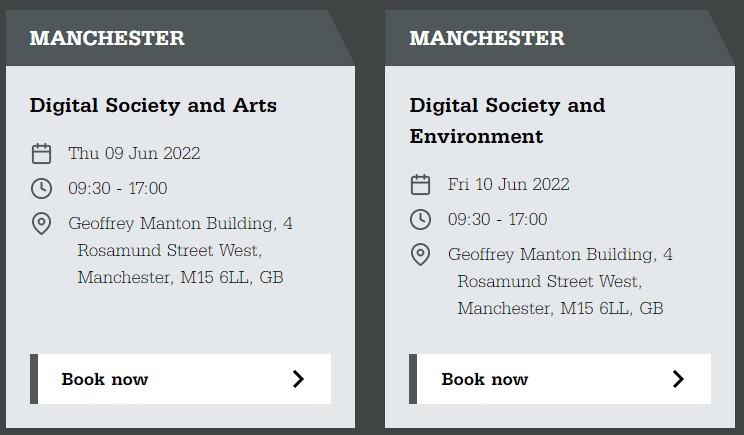Click the Arts card 09:30 - 17:00 time

118,188
